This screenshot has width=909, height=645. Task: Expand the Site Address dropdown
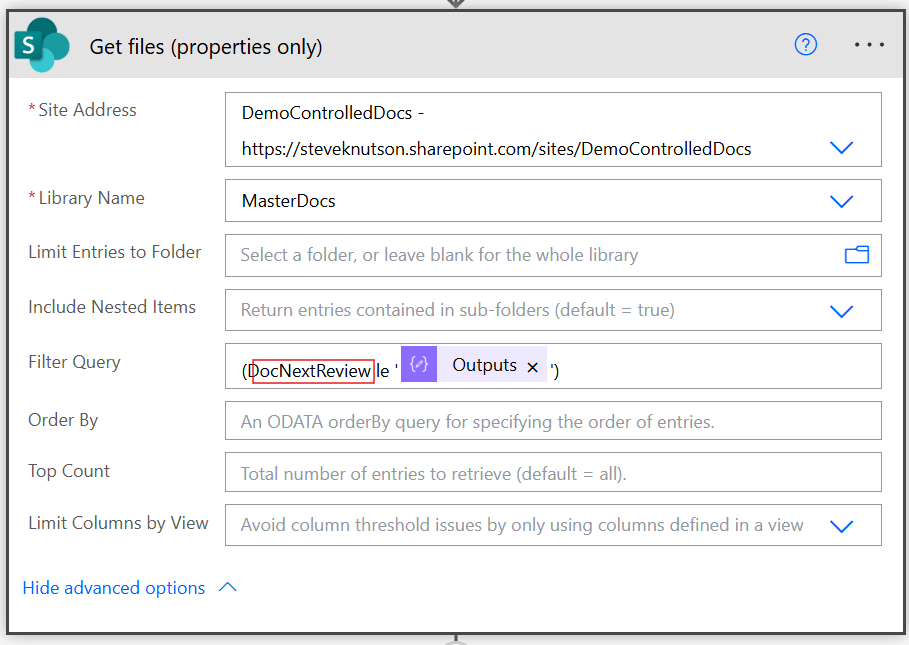[841, 148]
